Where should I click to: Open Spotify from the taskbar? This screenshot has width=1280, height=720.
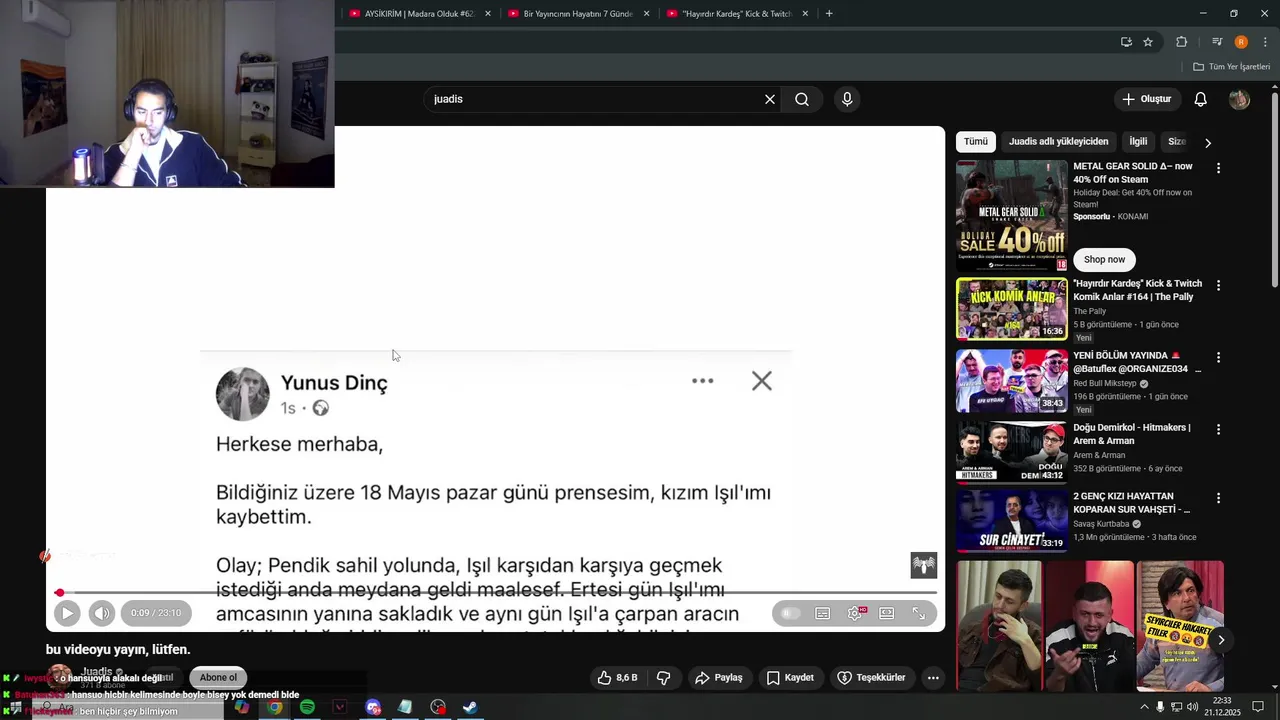(307, 707)
